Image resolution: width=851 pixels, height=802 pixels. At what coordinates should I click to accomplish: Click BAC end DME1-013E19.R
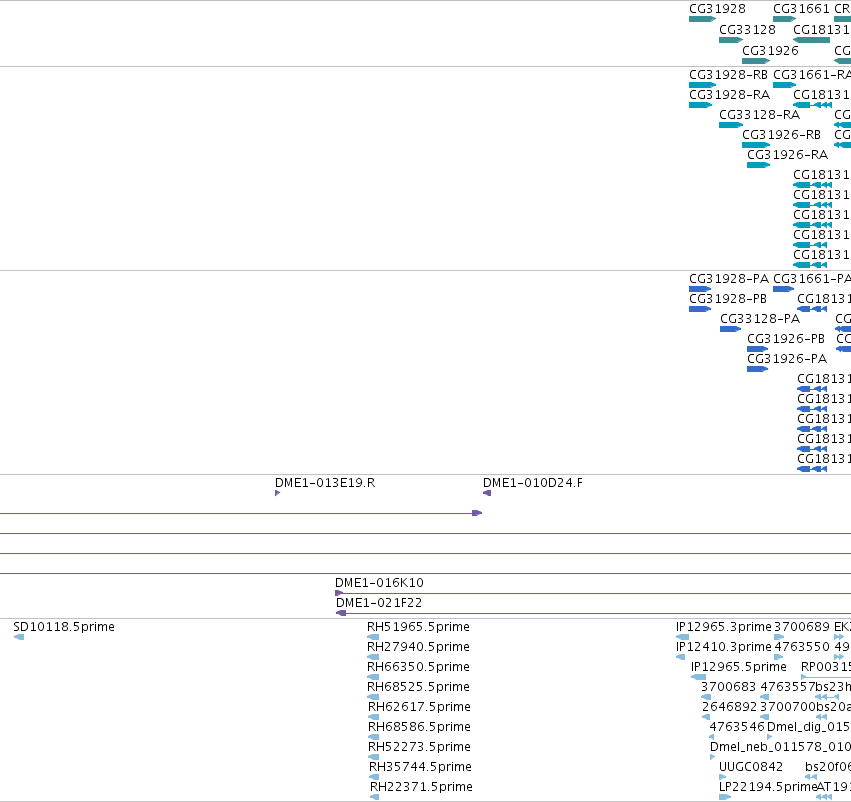[277, 493]
